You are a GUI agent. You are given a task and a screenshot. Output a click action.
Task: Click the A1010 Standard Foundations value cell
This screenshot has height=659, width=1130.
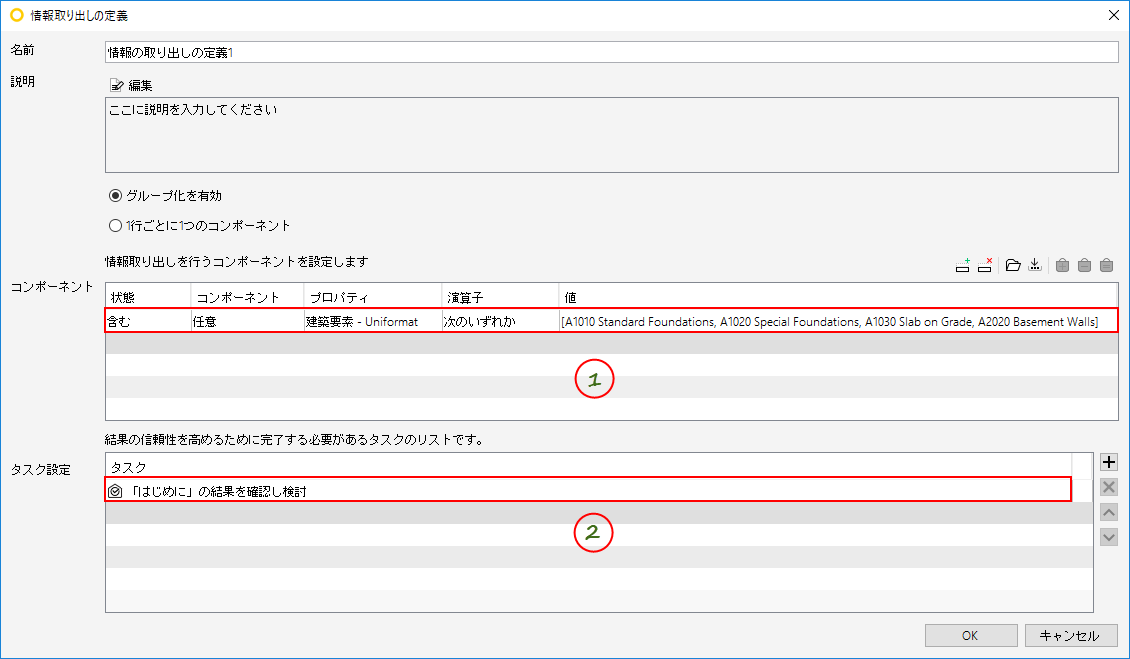838,322
